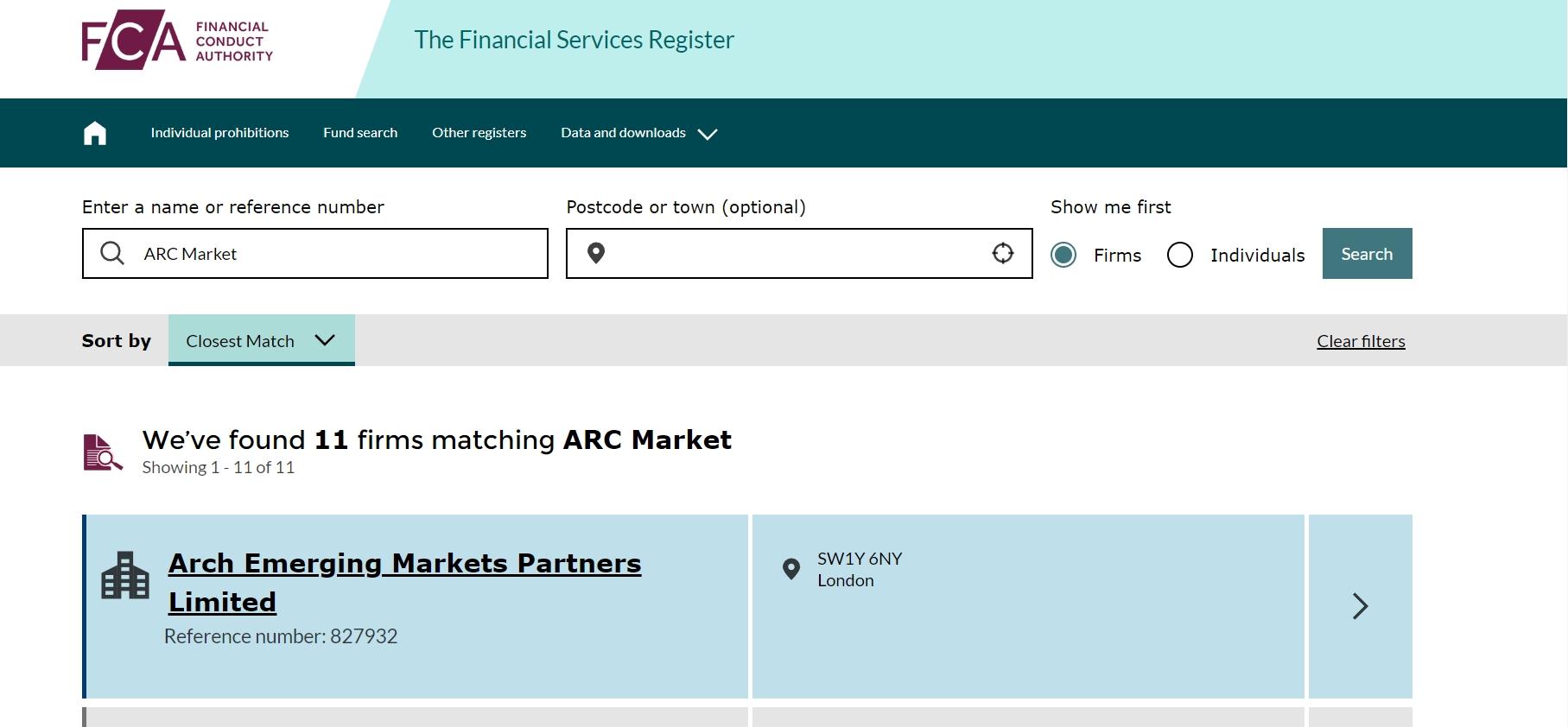This screenshot has width=1568, height=727.
Task: Click the results heading 'We've found 11 firms'
Action: 437,440
